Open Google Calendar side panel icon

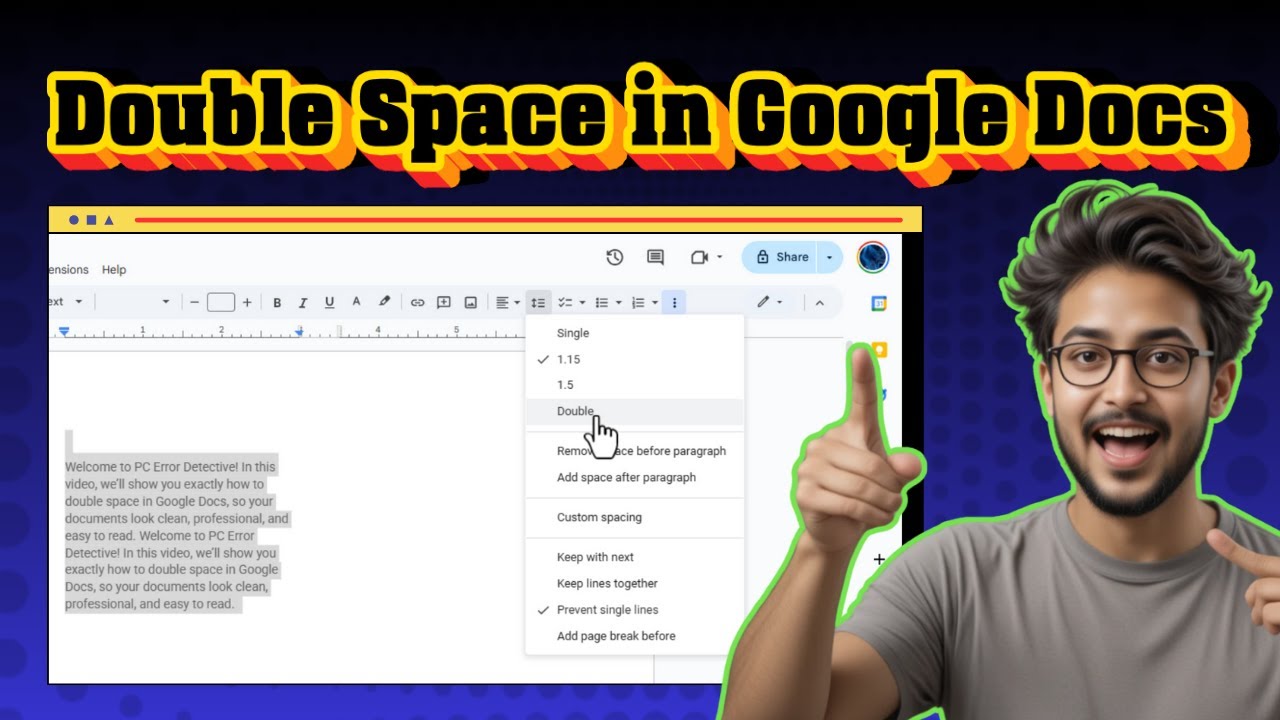point(879,304)
